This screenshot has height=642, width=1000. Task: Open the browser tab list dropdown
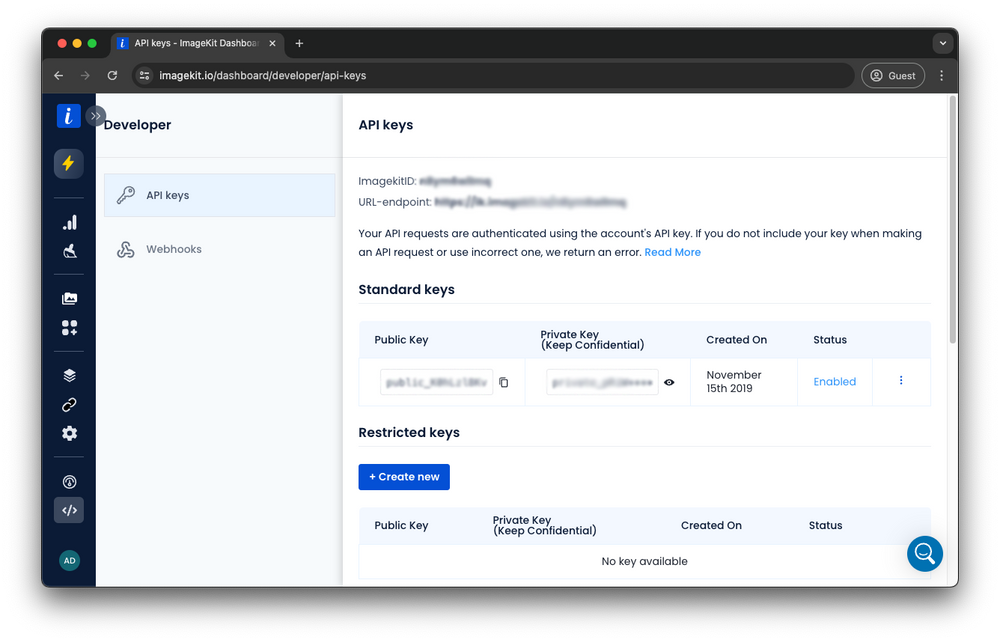coord(941,43)
